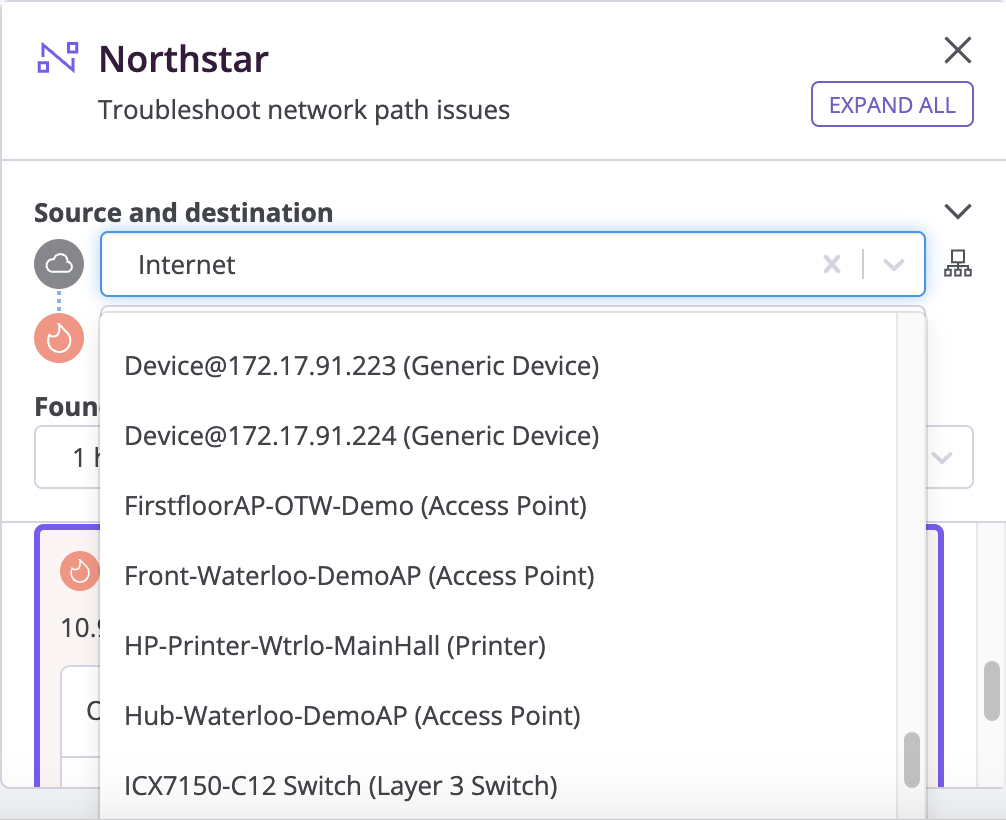This screenshot has width=1006, height=820.
Task: Click the dotted path connector between endpoints
Action: click(x=58, y=301)
